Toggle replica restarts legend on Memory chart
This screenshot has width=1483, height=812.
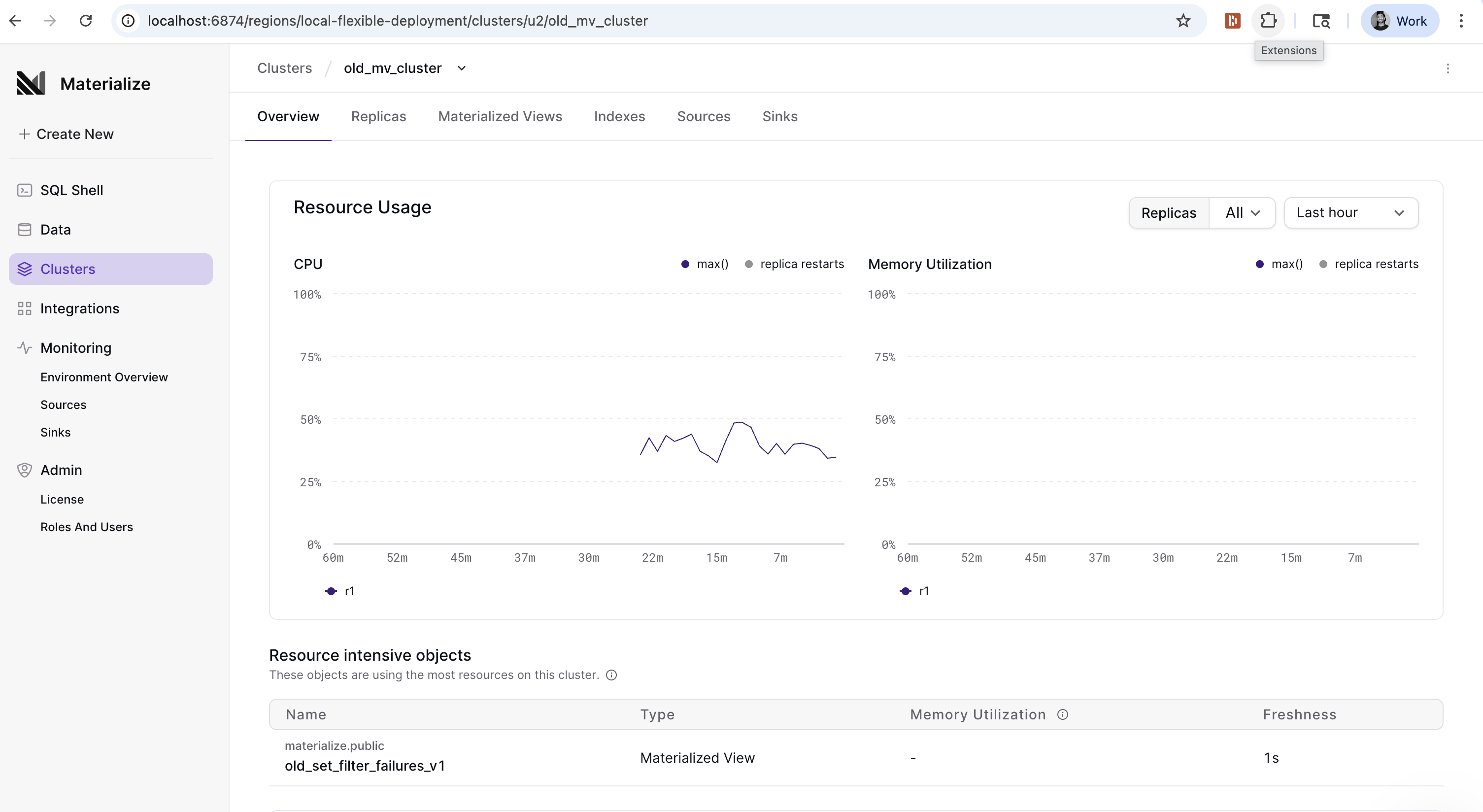1368,264
